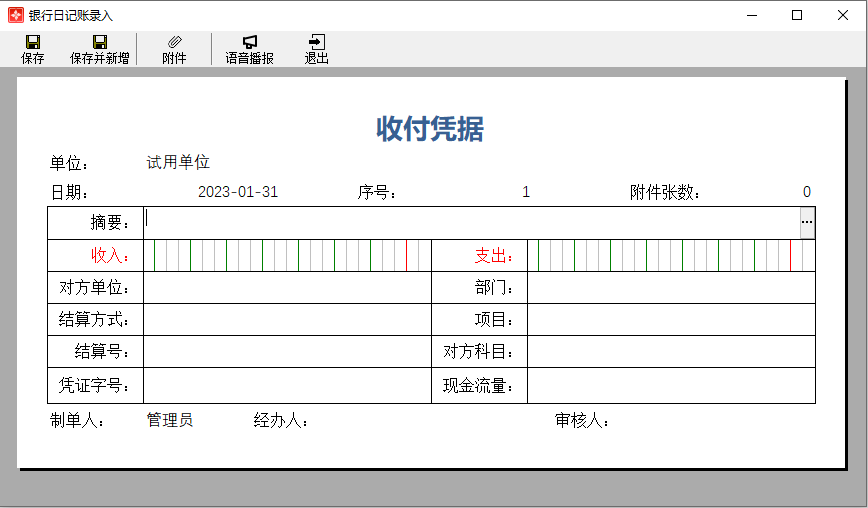The width and height of the screenshot is (868, 508).
Task: Click the 结算方式 label cell
Action: tap(95, 319)
